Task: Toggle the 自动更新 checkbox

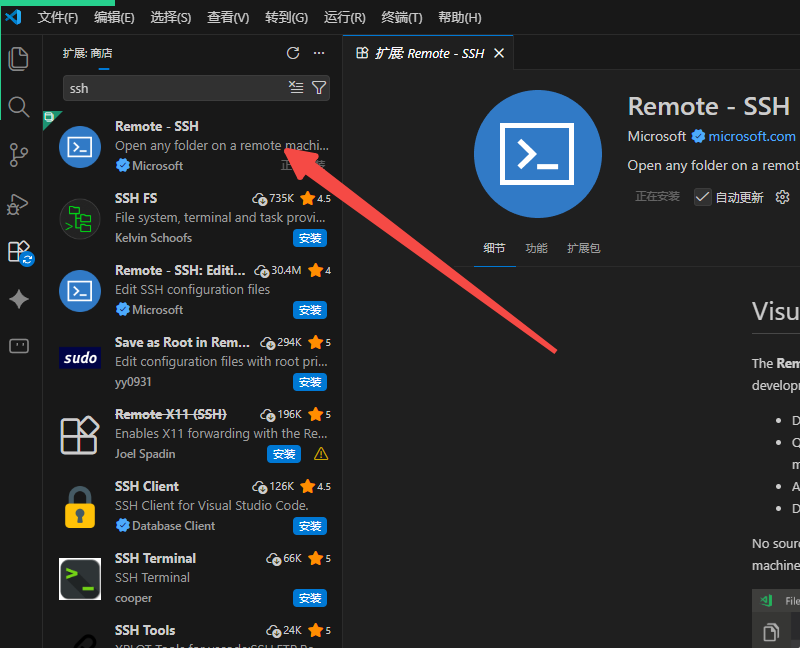Action: click(703, 197)
